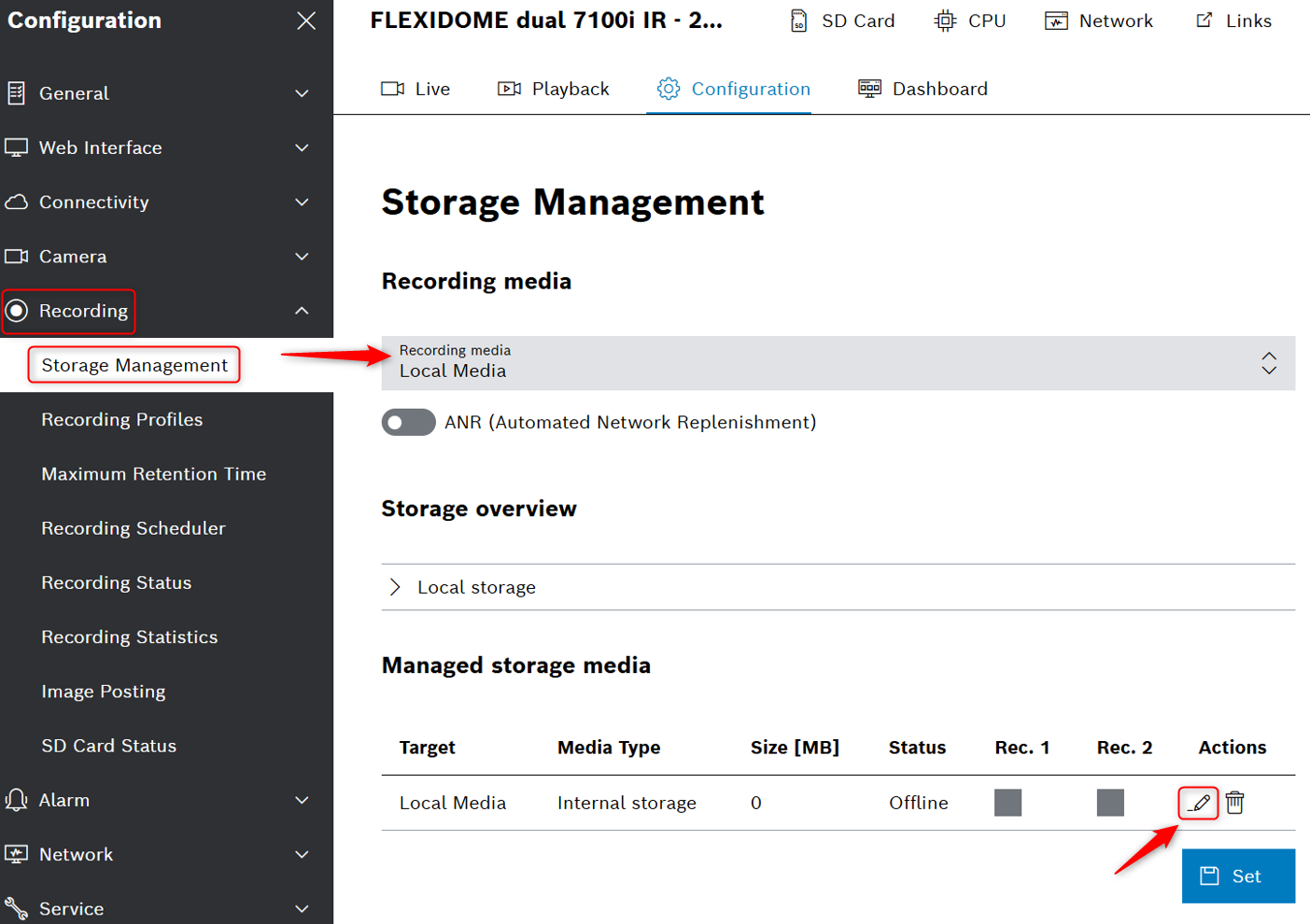Switch to the Live tab
This screenshot has width=1310, height=924.
(x=416, y=89)
